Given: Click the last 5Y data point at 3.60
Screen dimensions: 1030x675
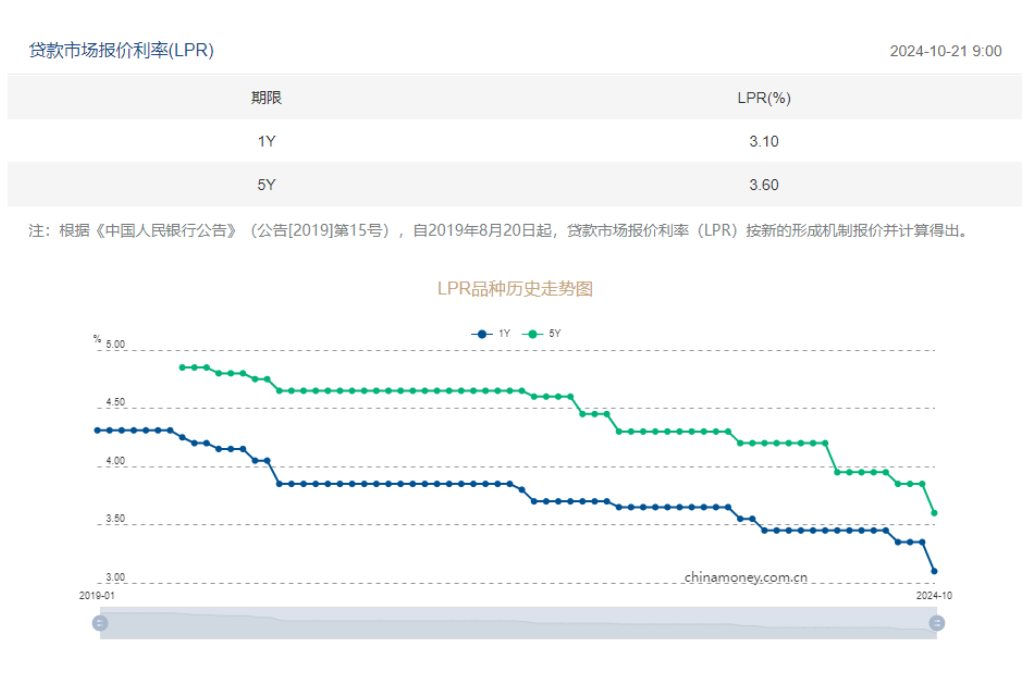Looking at the screenshot, I should [934, 513].
